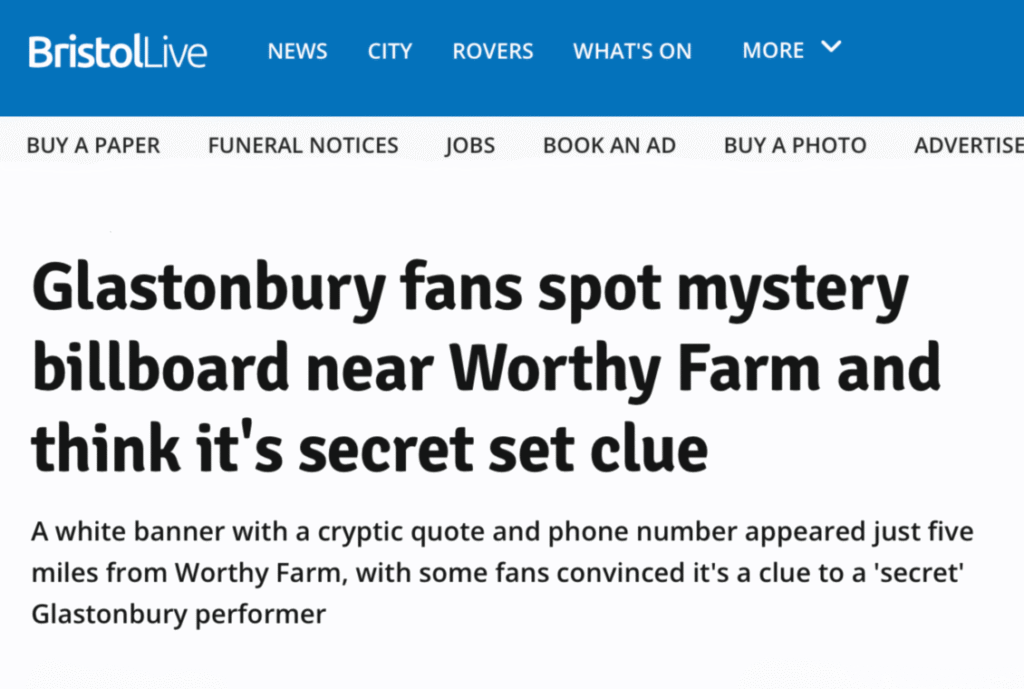
Task: Click the MORE menu label
Action: tap(773, 51)
